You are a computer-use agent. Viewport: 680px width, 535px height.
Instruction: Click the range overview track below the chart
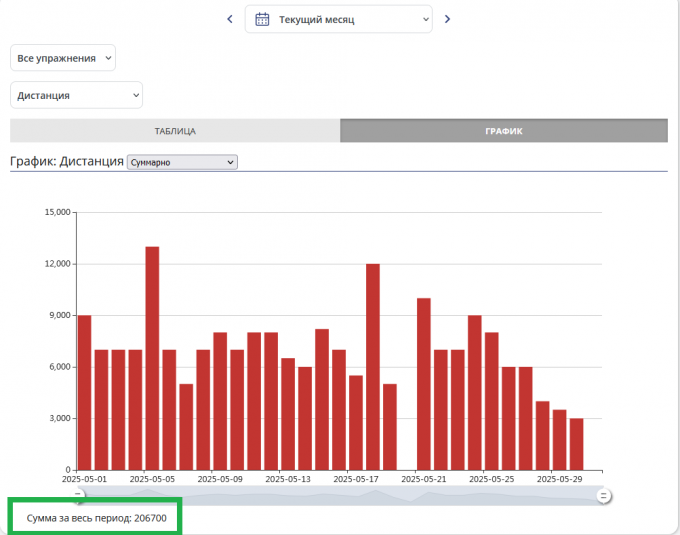[340, 496]
